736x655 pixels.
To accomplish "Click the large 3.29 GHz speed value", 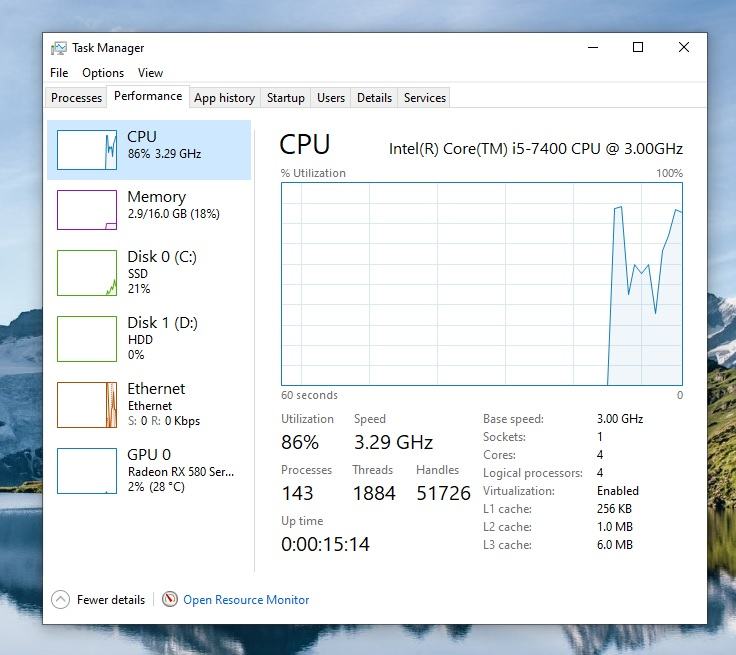I will click(x=393, y=442).
